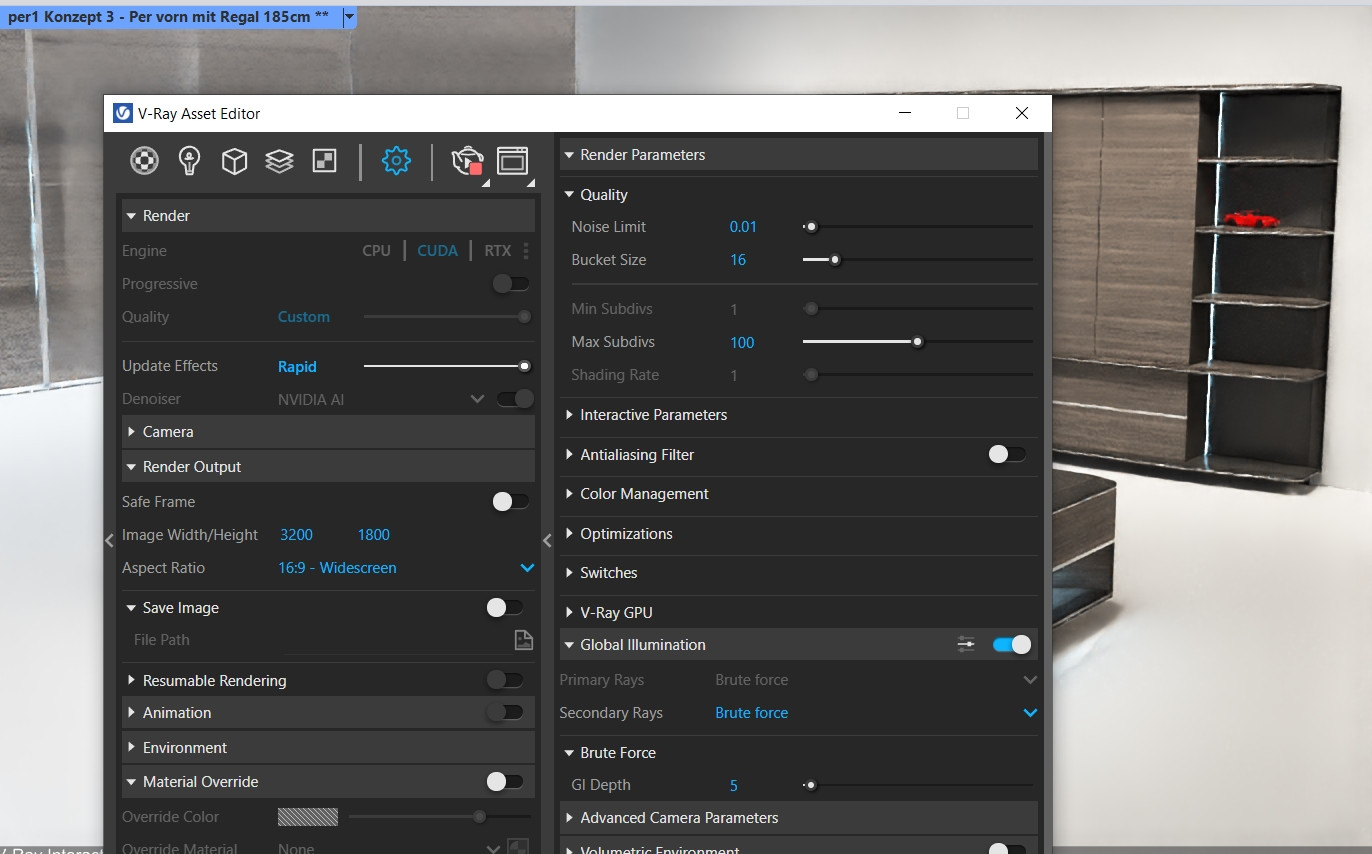Click the Custom quality value
Viewport: 1372px width, 854px height.
[x=304, y=317]
